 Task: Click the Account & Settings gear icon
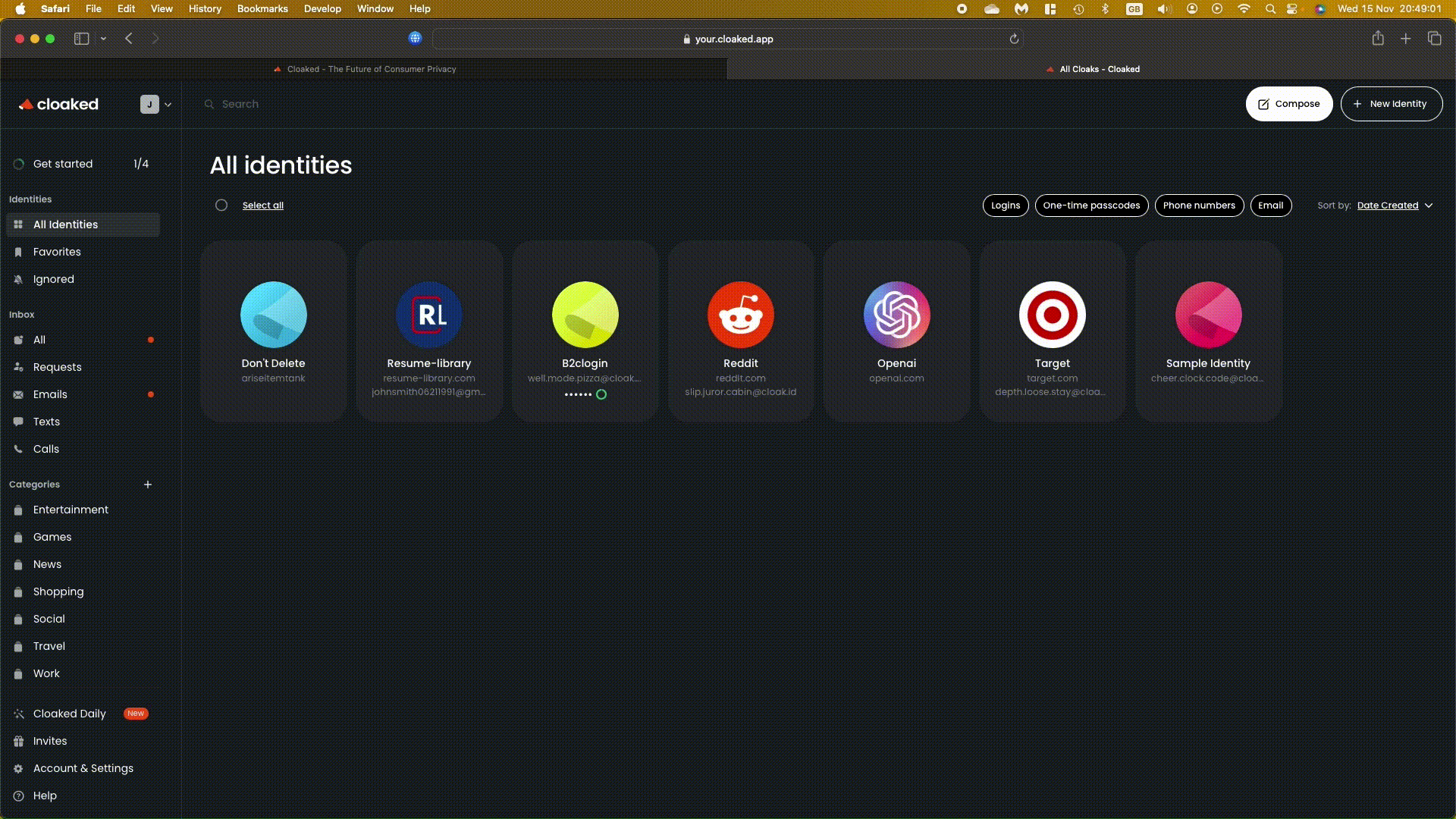[x=18, y=768]
